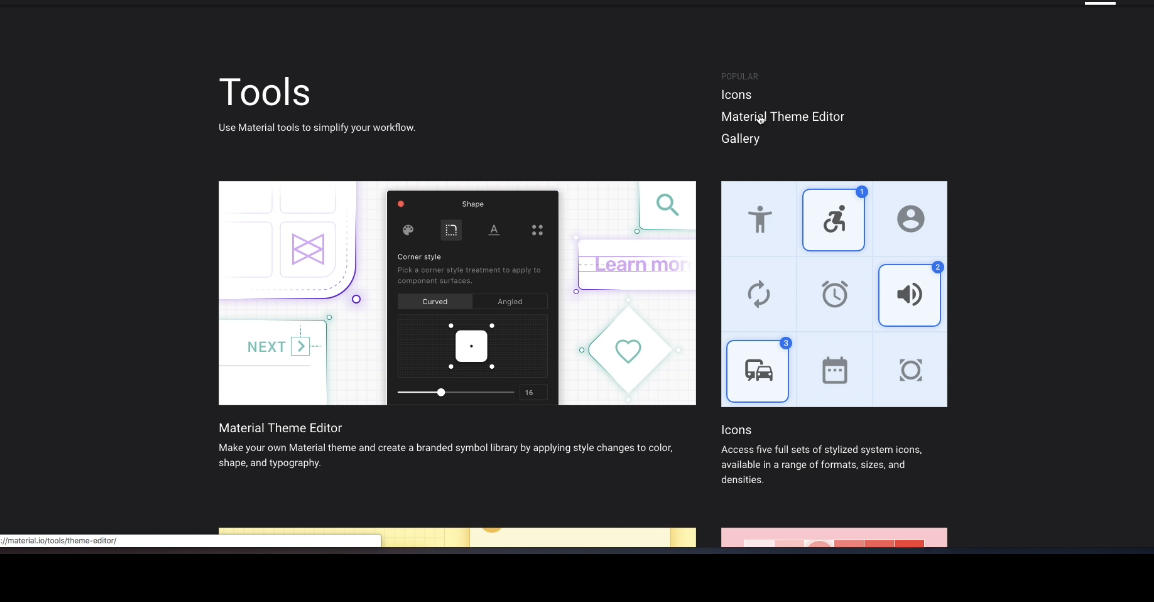Select the calendar icon
This screenshot has width=1154, height=602.
(835, 370)
